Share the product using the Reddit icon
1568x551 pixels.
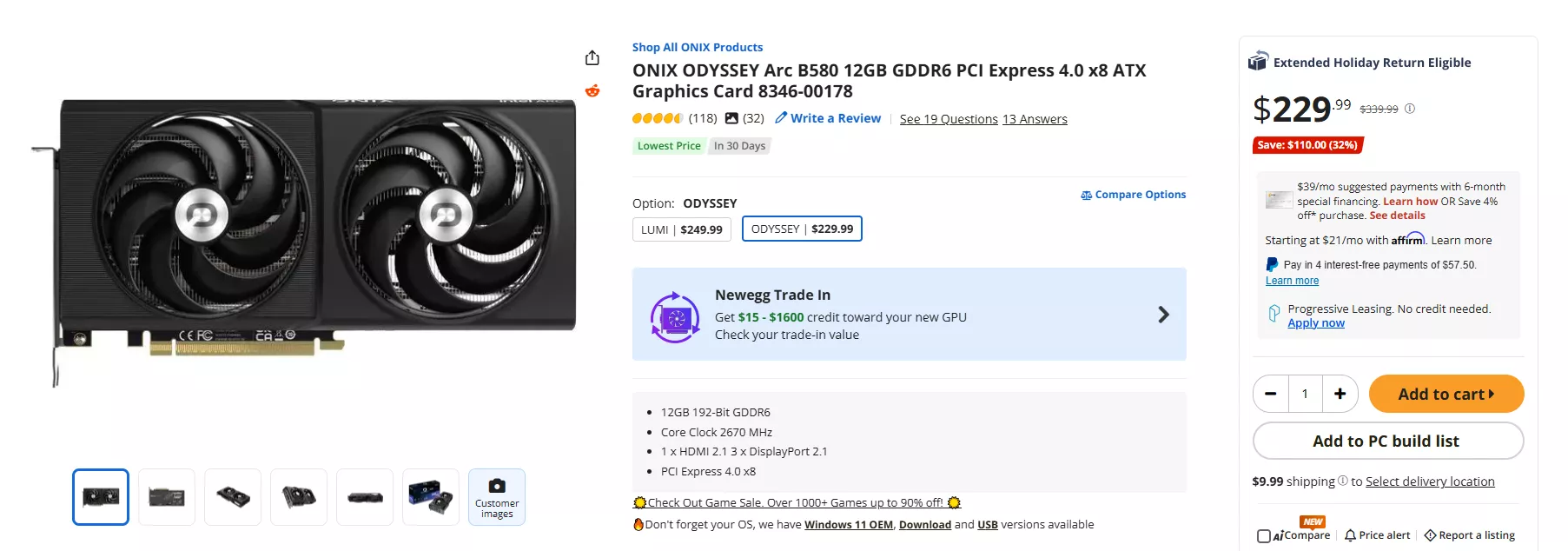click(592, 90)
